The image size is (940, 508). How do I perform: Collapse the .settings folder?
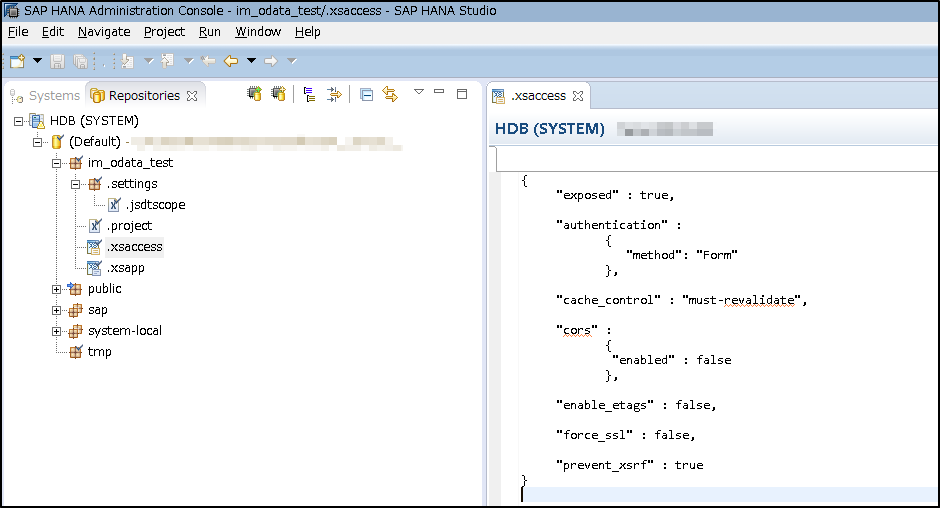pos(76,184)
